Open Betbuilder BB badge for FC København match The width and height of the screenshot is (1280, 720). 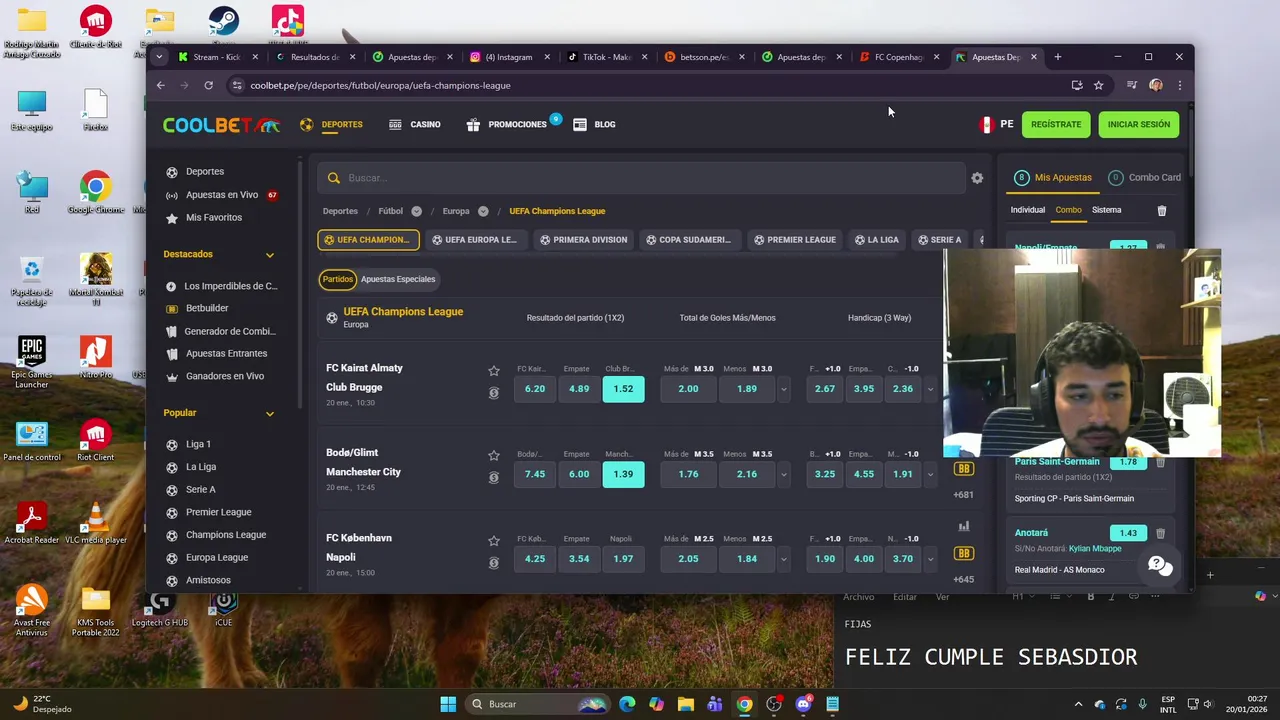[964, 553]
